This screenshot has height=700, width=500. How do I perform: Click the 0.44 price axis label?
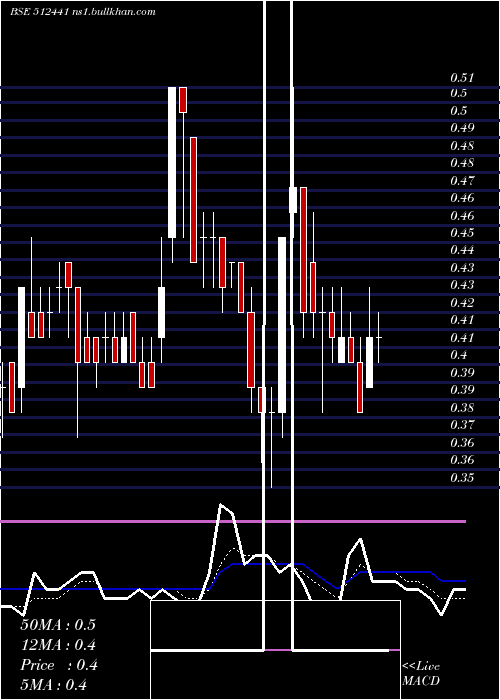pyautogui.click(x=462, y=250)
